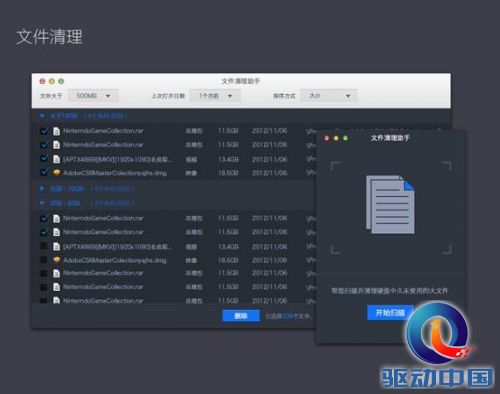Zoom the list window with green button
Image resolution: width=500 pixels, height=394 pixels.
click(x=61, y=81)
